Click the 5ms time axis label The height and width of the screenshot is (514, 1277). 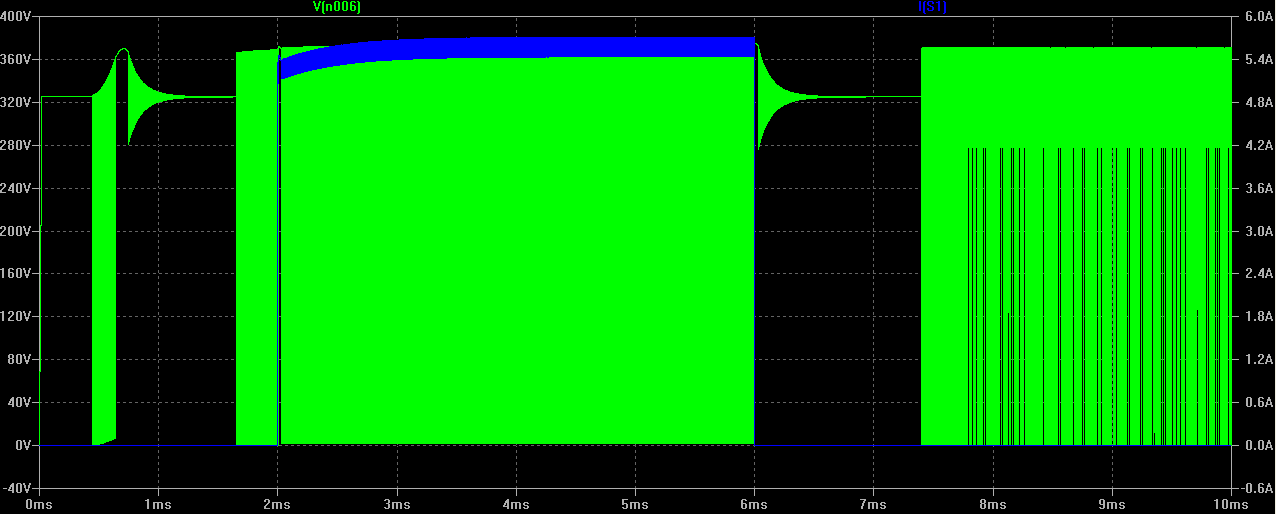click(x=635, y=504)
